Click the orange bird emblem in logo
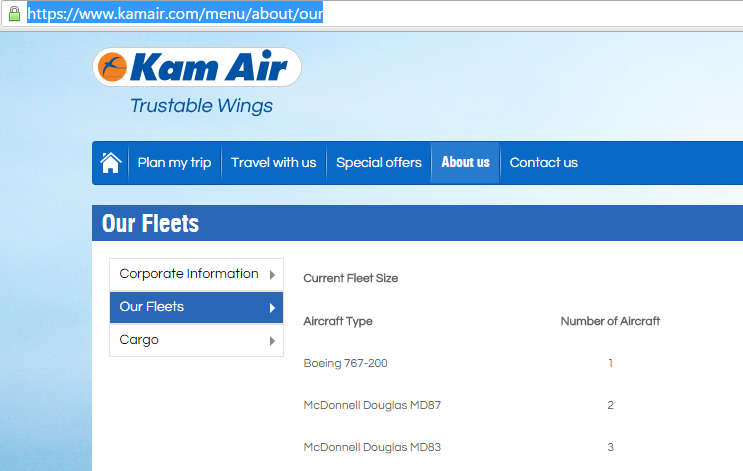743x471 pixels. pyautogui.click(x=113, y=68)
